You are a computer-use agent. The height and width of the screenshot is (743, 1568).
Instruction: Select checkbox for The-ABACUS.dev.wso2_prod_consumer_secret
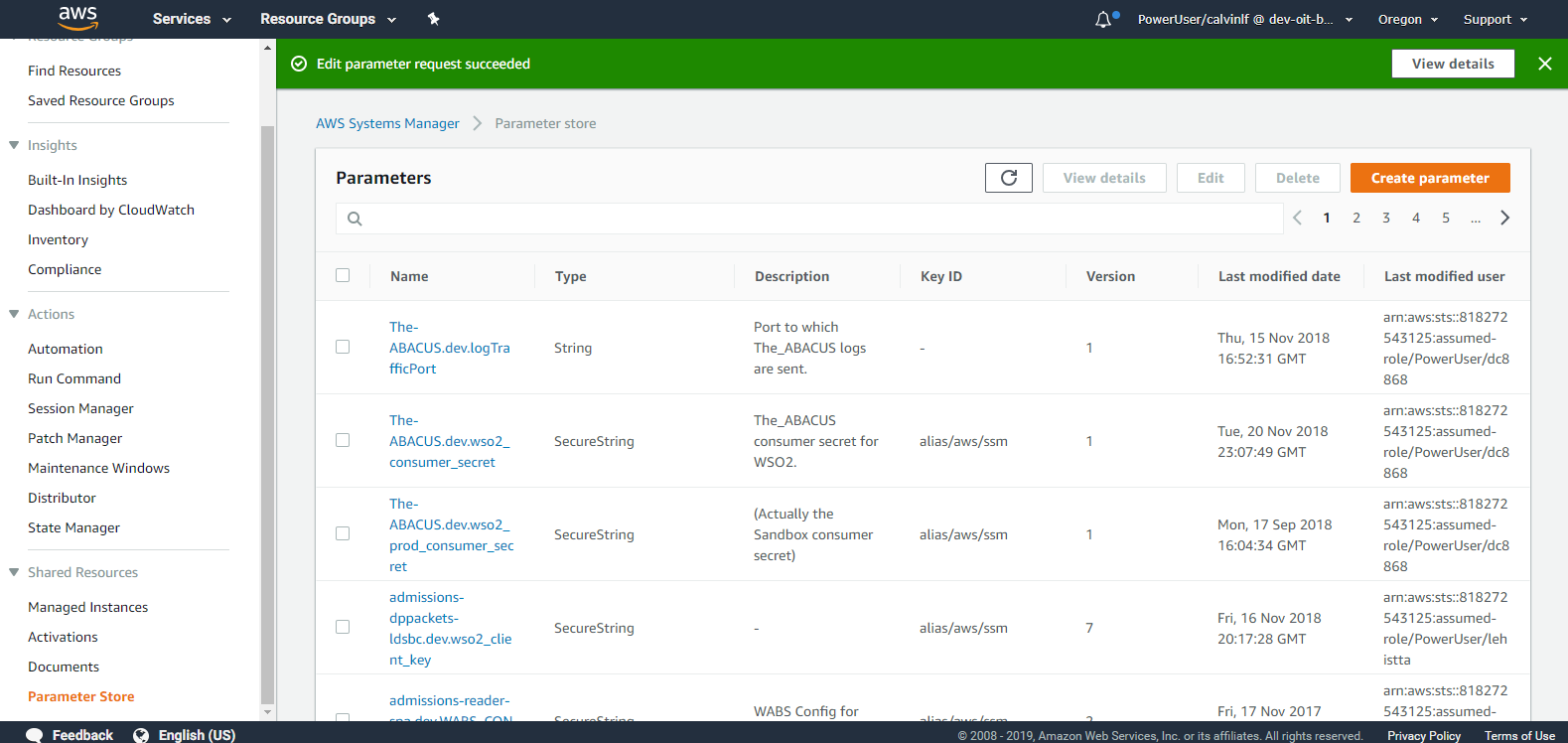(343, 533)
